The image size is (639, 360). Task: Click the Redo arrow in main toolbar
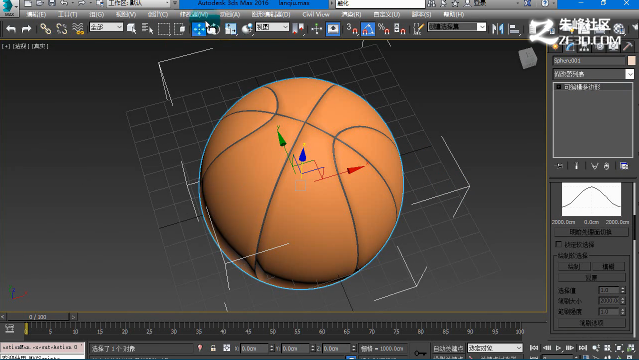pos(26,29)
